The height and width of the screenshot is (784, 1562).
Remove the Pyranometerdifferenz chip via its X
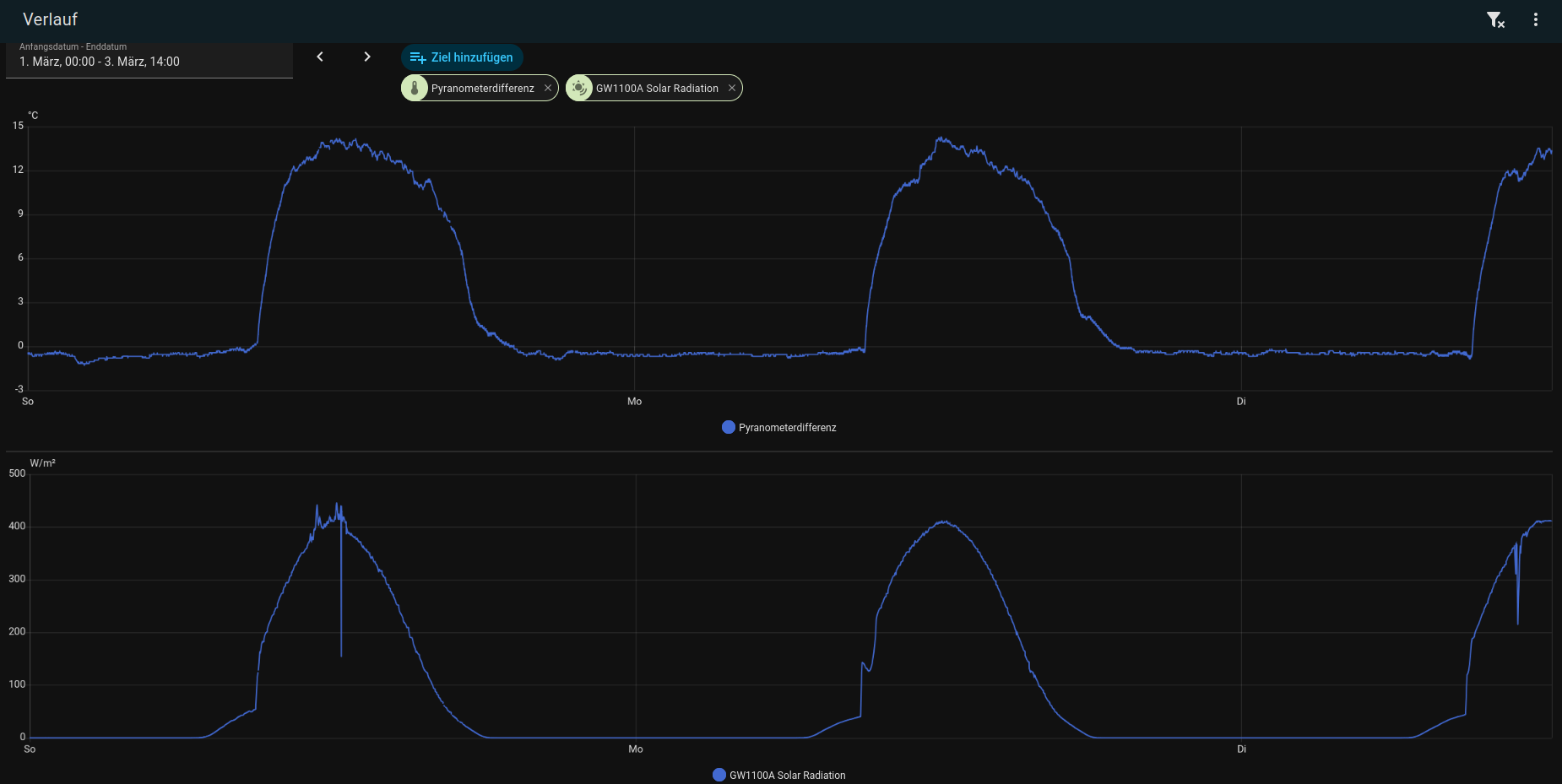tap(548, 88)
